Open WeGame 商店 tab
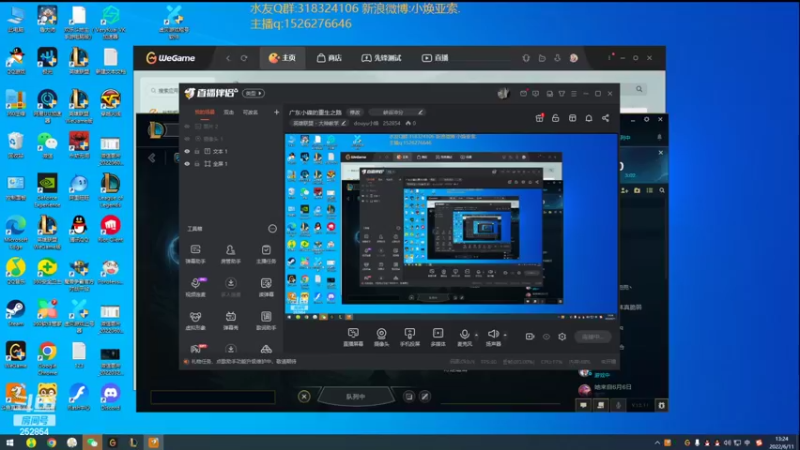The width and height of the screenshot is (800, 450). [329, 58]
